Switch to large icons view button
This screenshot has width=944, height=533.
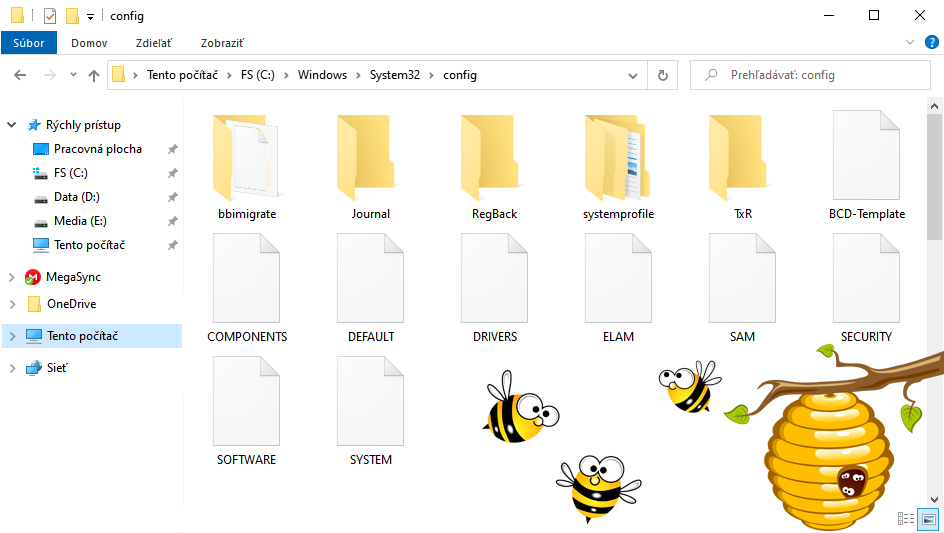point(929,519)
